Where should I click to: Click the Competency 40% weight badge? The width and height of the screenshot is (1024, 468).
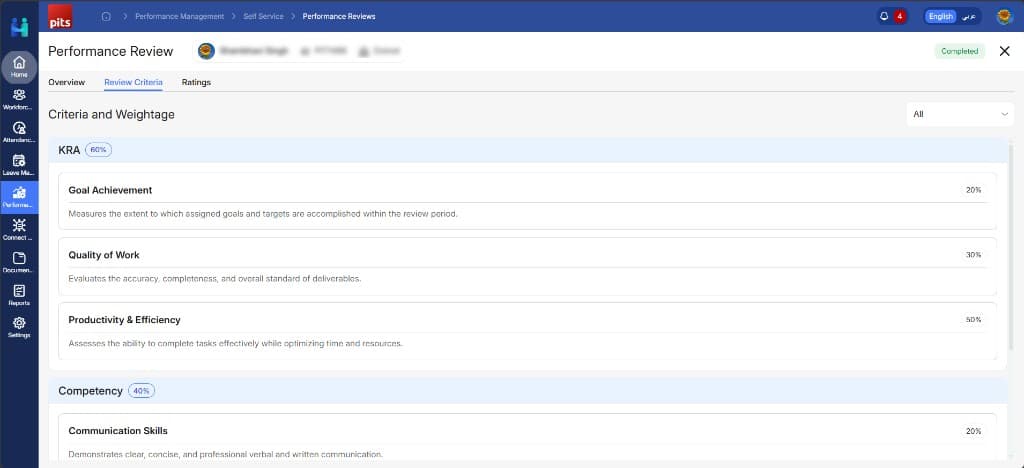[141, 391]
